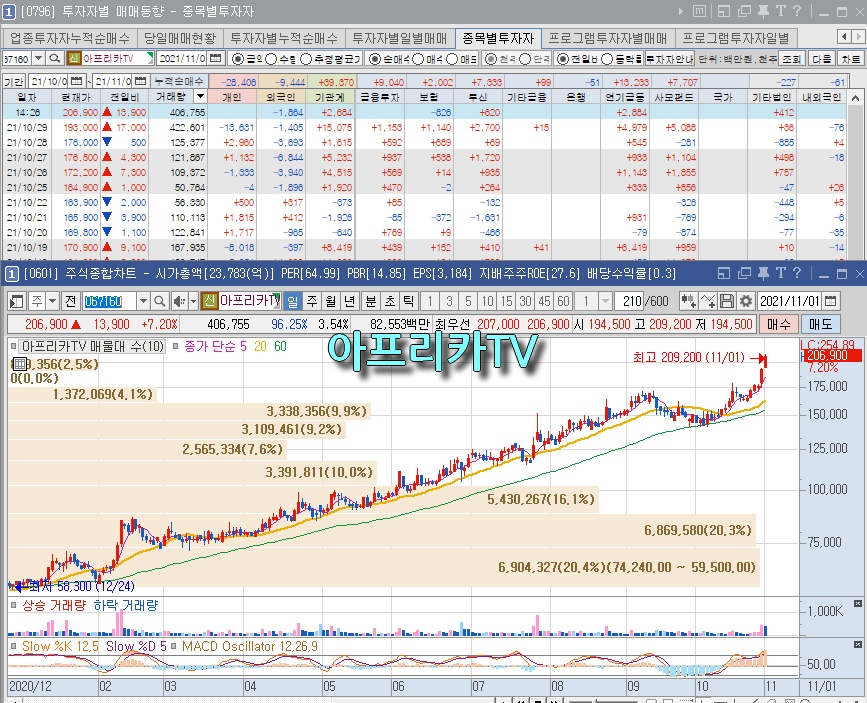Select 주 weekly chart period
The width and height of the screenshot is (867, 703).
(312, 301)
